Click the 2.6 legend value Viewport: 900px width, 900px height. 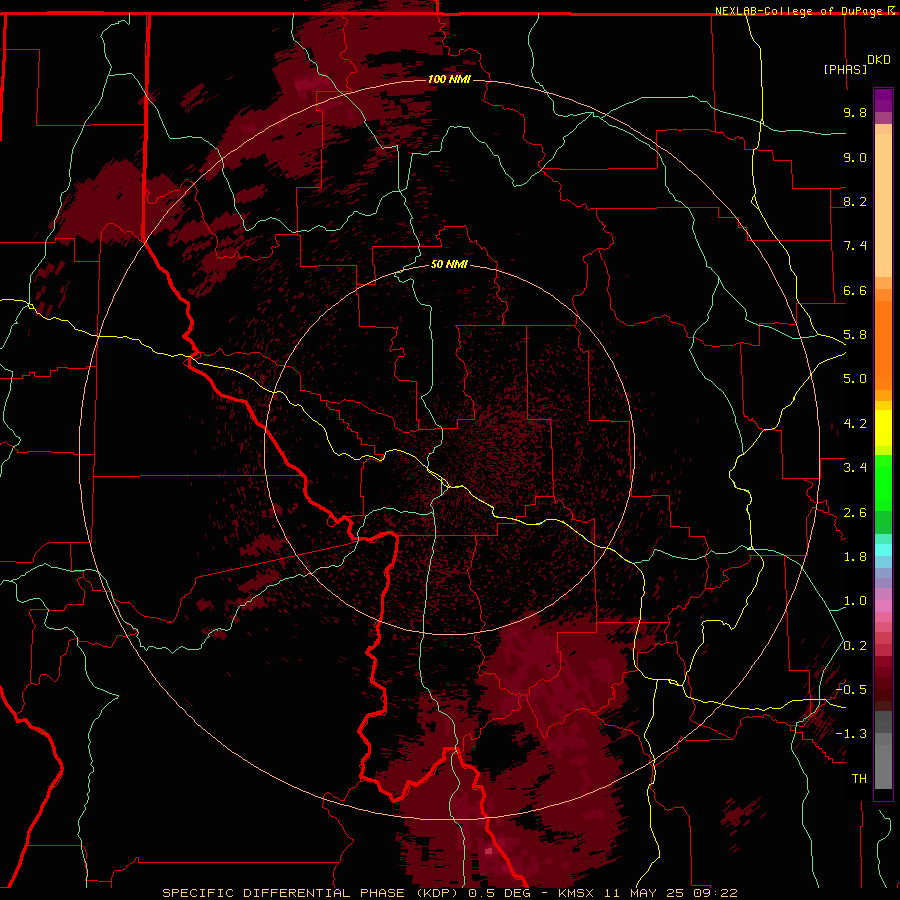855,513
